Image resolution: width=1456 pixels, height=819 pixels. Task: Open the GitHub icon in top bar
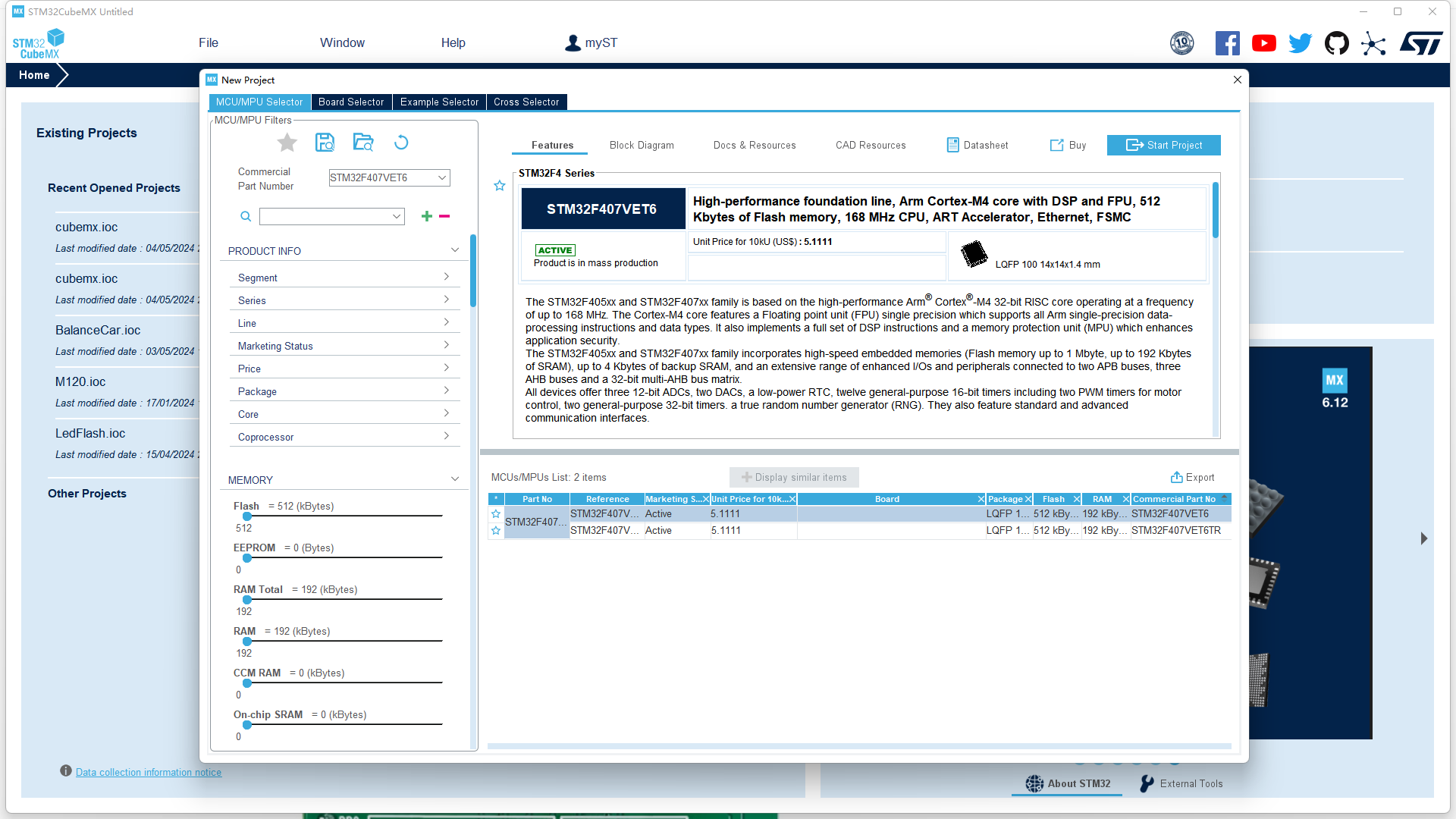click(1336, 43)
